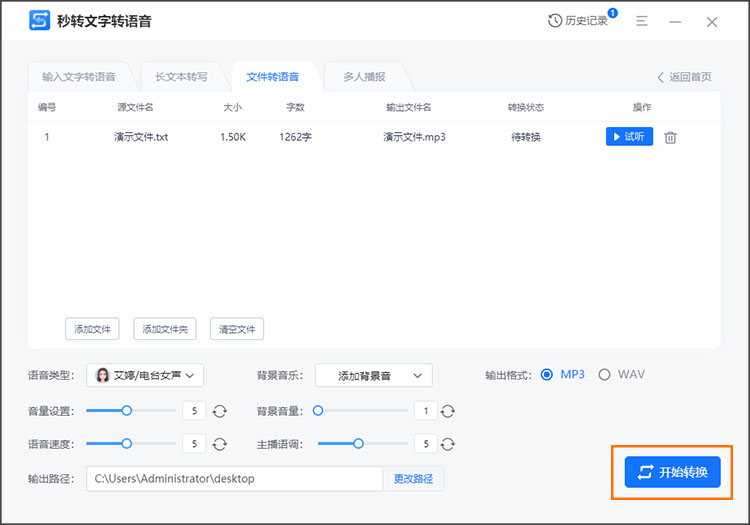Image resolution: width=750 pixels, height=525 pixels.
Task: Reset 主播语调 with its refresh icon
Action: click(448, 444)
